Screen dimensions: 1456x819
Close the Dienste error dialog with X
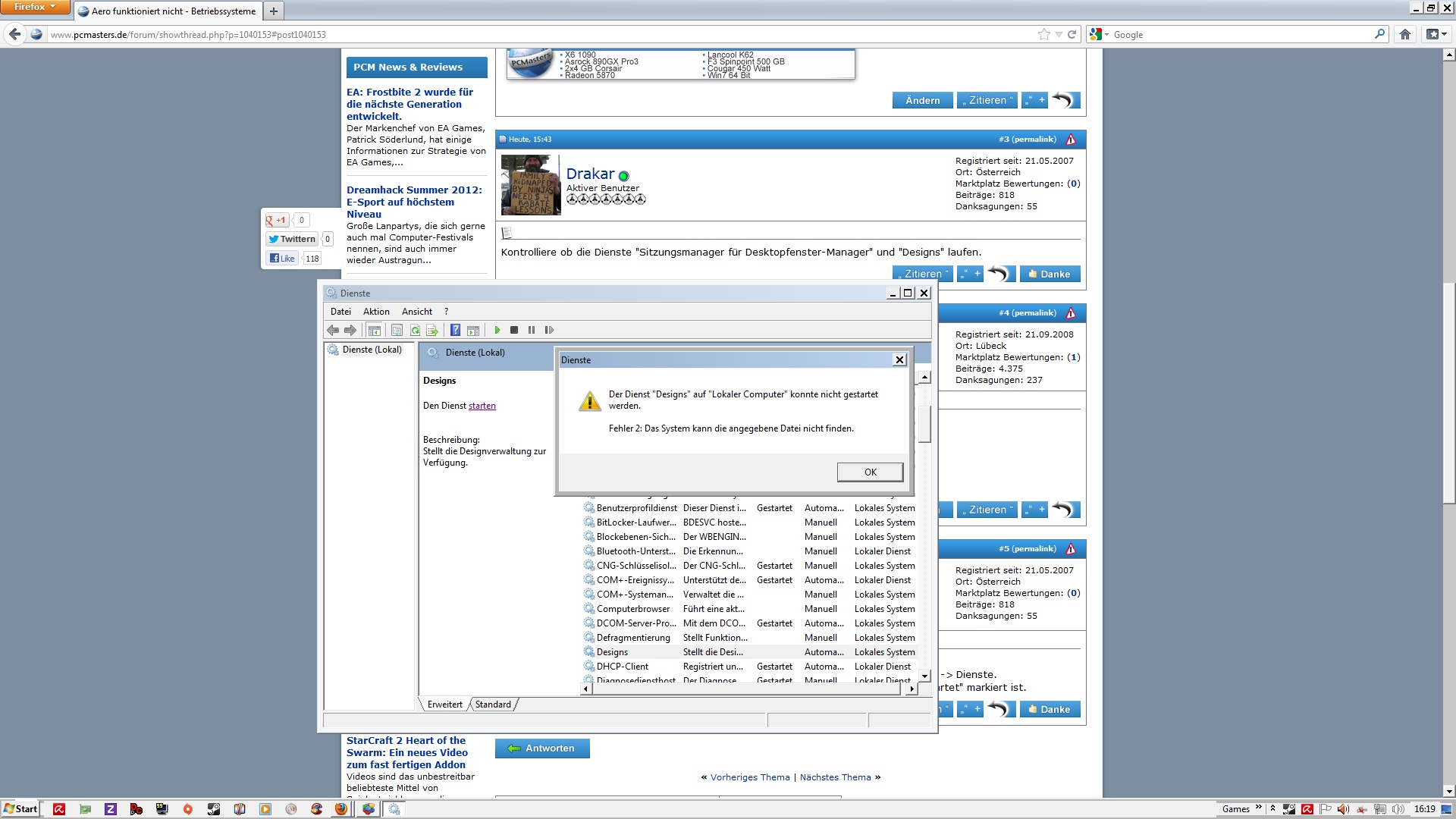899,359
